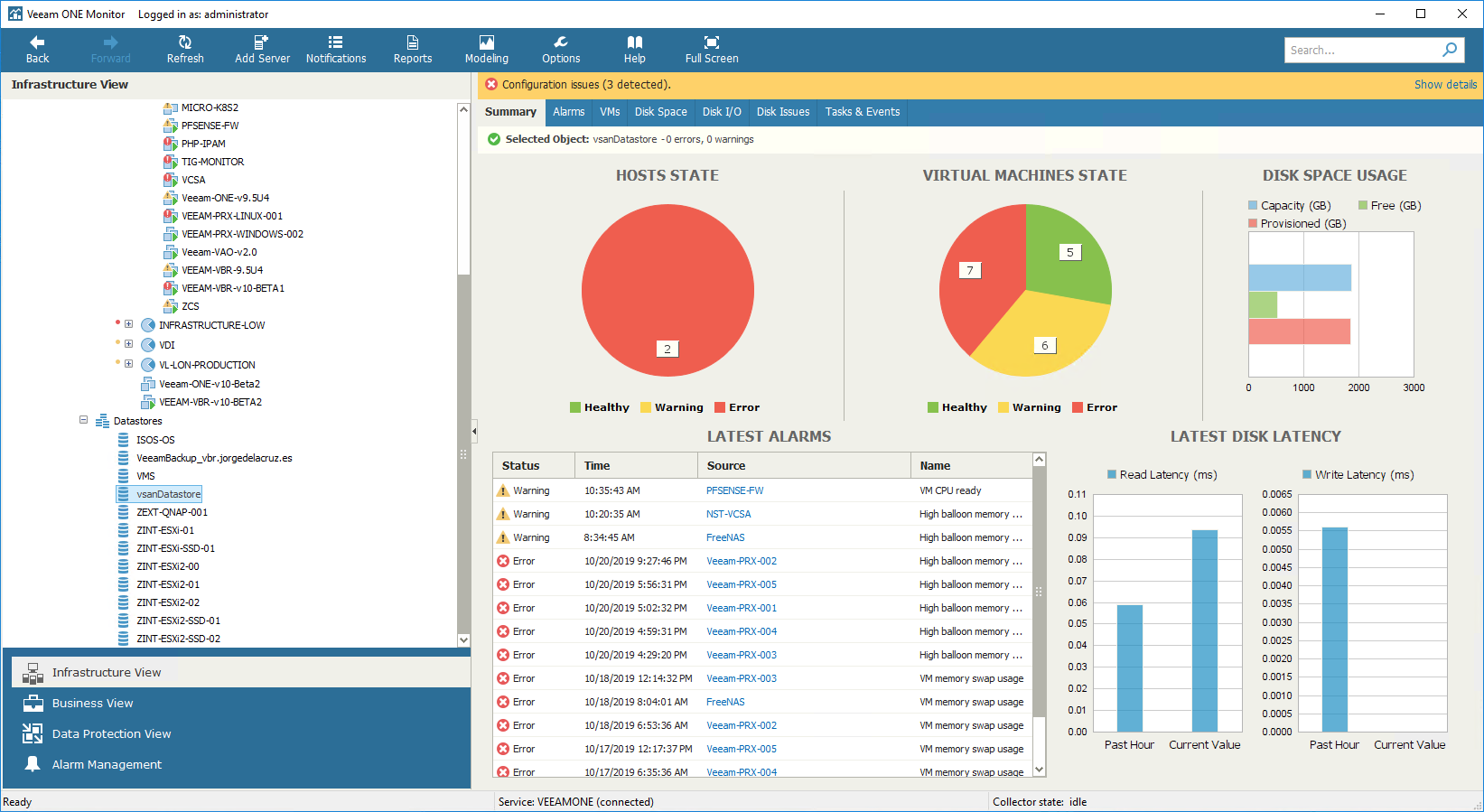The height and width of the screenshot is (812, 1484).
Task: Open the Tasks & Events tab
Action: (862, 112)
